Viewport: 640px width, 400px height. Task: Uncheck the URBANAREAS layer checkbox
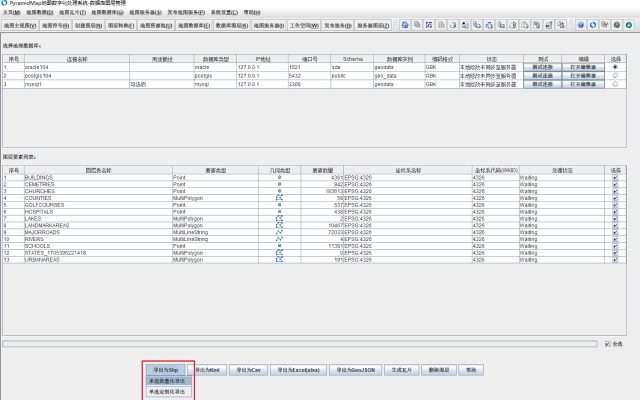(x=615, y=260)
